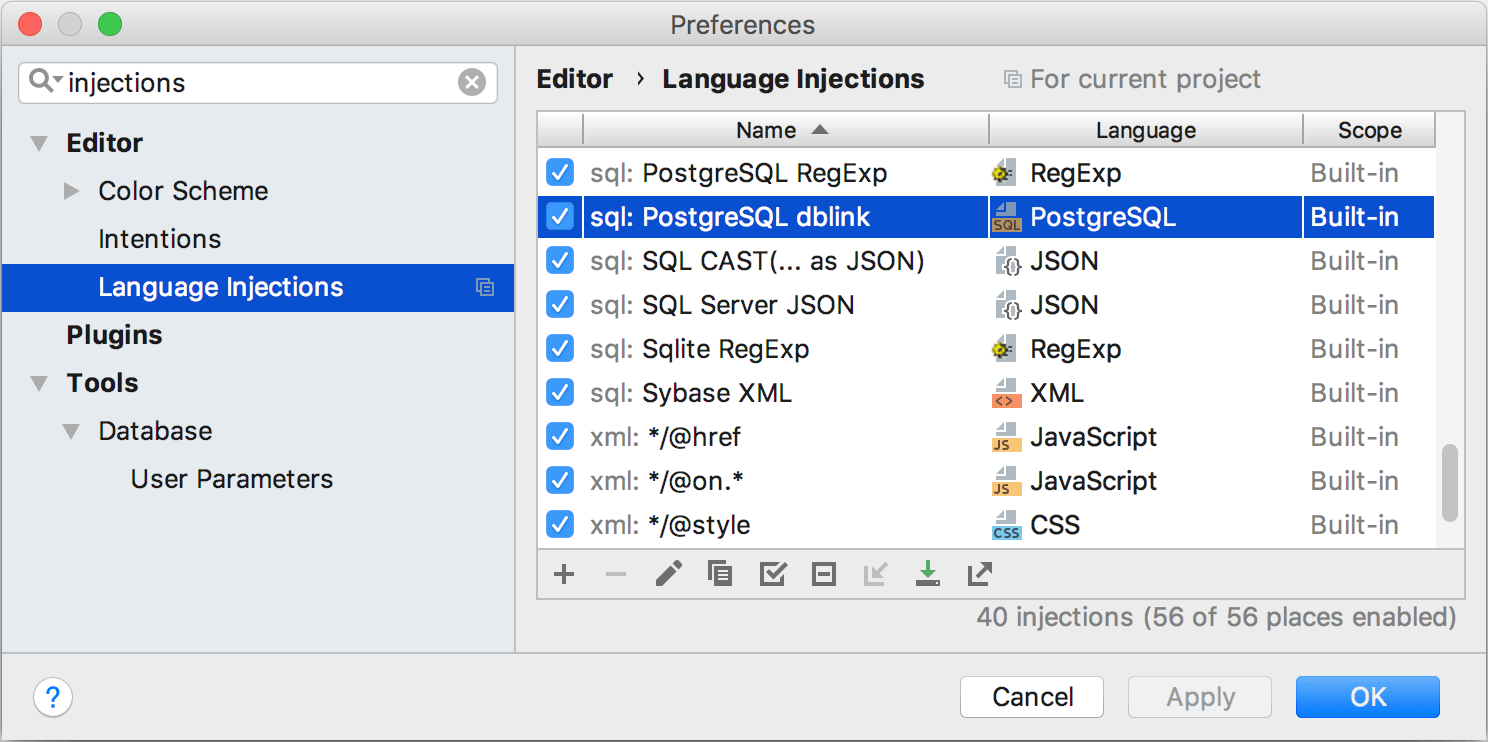Screen dimensions: 1488x742
Task: Uncheck the sql: Sybase XML injection
Action: coord(560,392)
